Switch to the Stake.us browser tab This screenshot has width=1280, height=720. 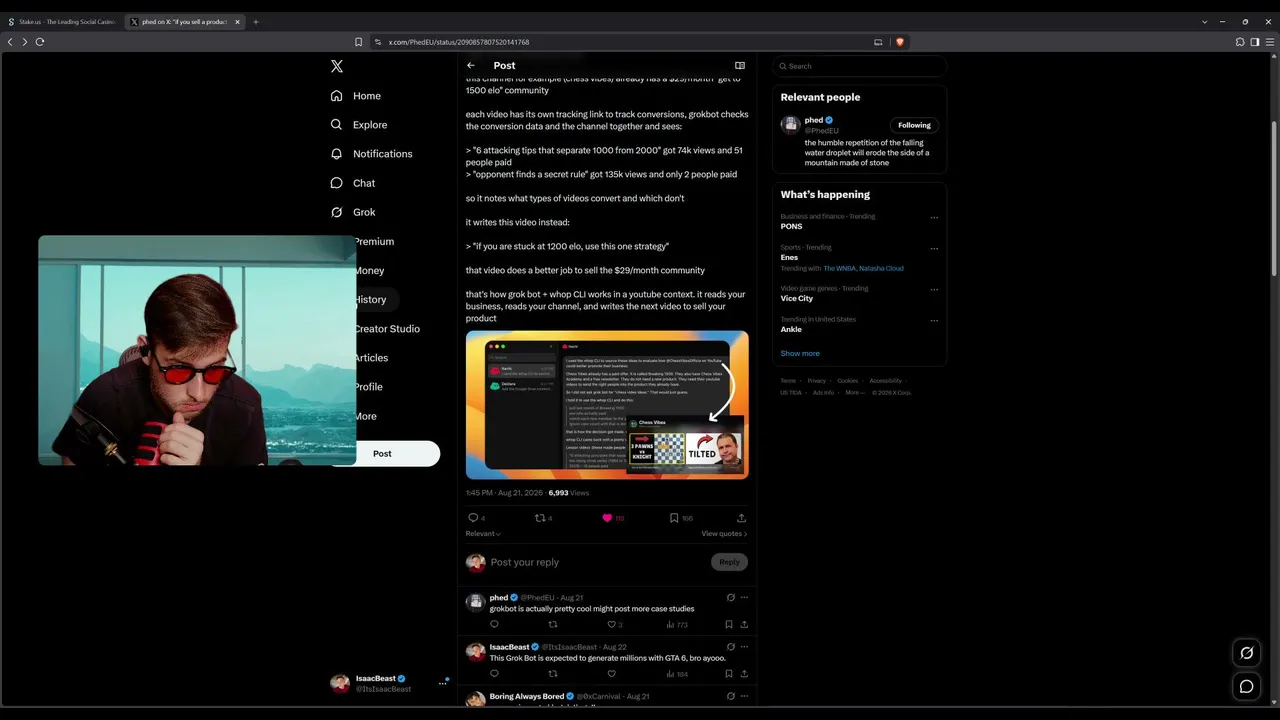point(62,22)
